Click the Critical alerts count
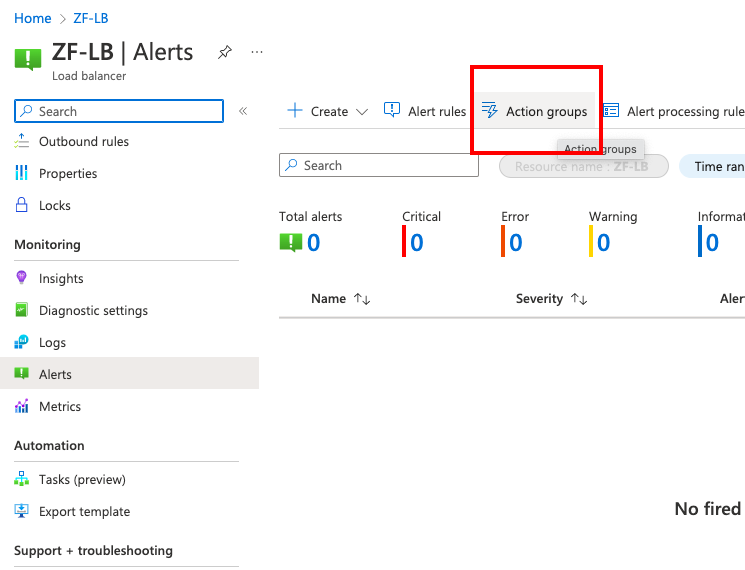The width and height of the screenshot is (745, 570). click(x=417, y=243)
